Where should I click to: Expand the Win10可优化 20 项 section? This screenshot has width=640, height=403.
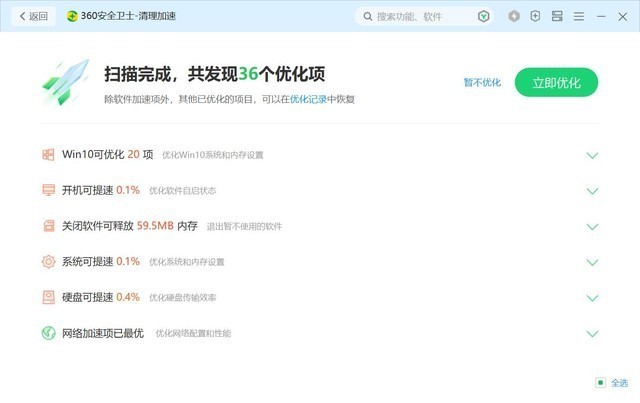(x=592, y=156)
